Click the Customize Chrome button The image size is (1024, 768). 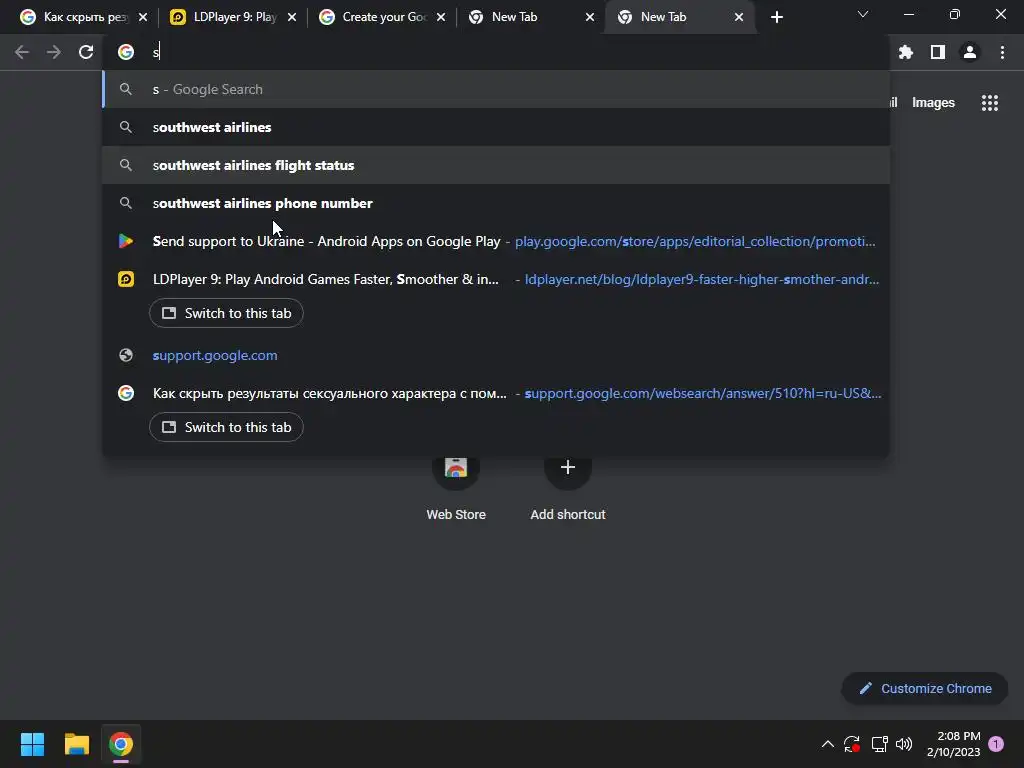point(925,688)
